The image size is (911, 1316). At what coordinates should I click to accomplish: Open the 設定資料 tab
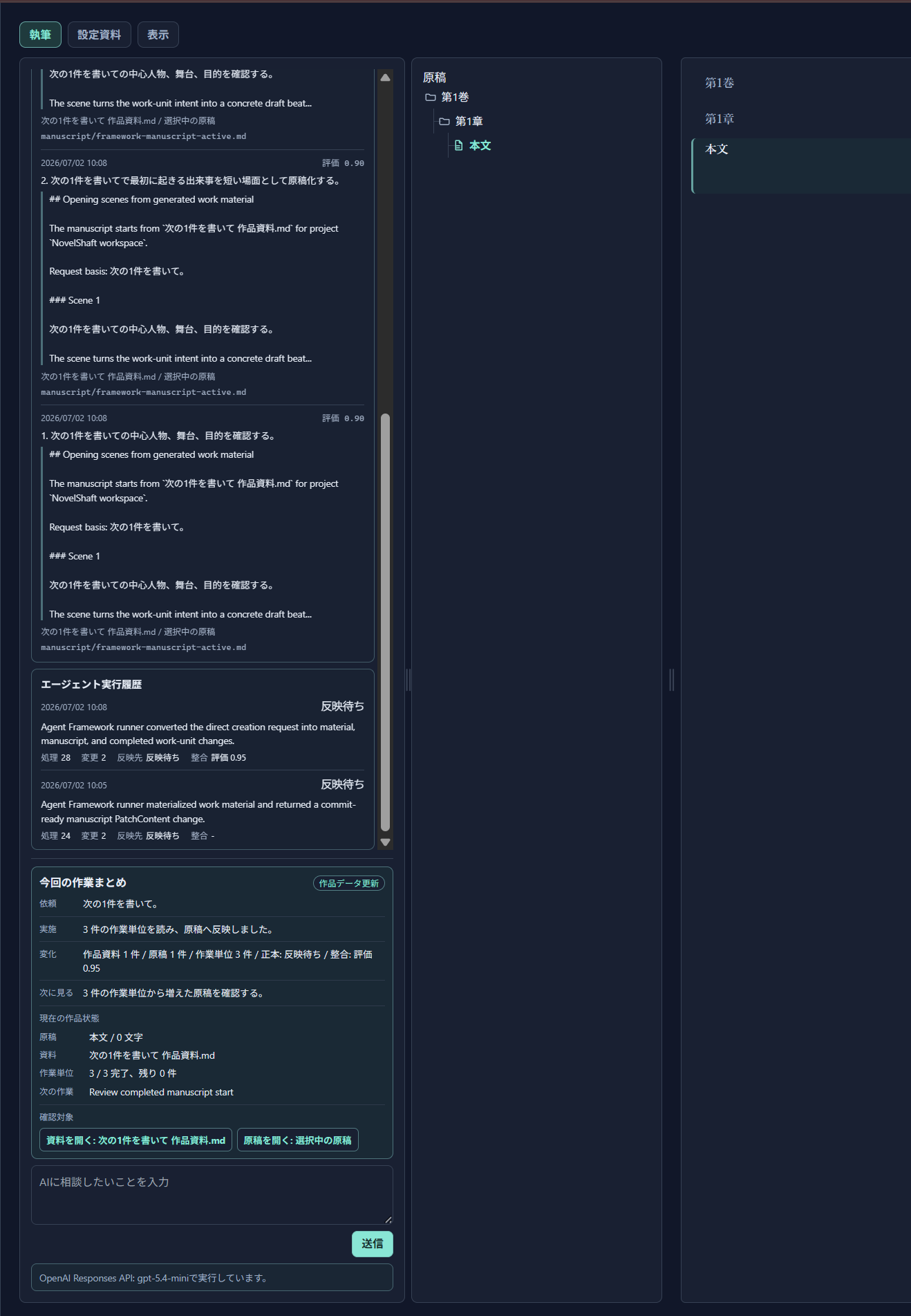point(99,35)
